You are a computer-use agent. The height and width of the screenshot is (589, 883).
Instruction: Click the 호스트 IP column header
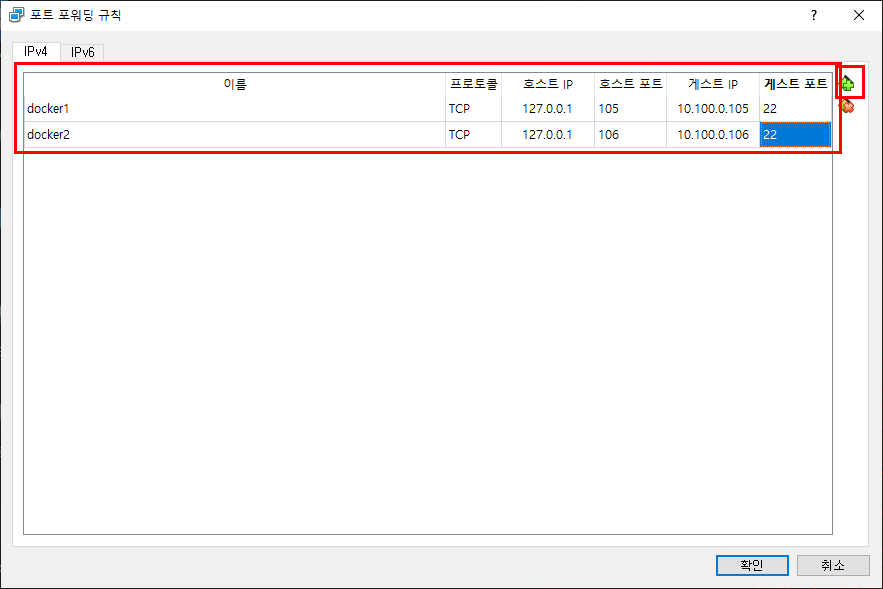pos(548,84)
